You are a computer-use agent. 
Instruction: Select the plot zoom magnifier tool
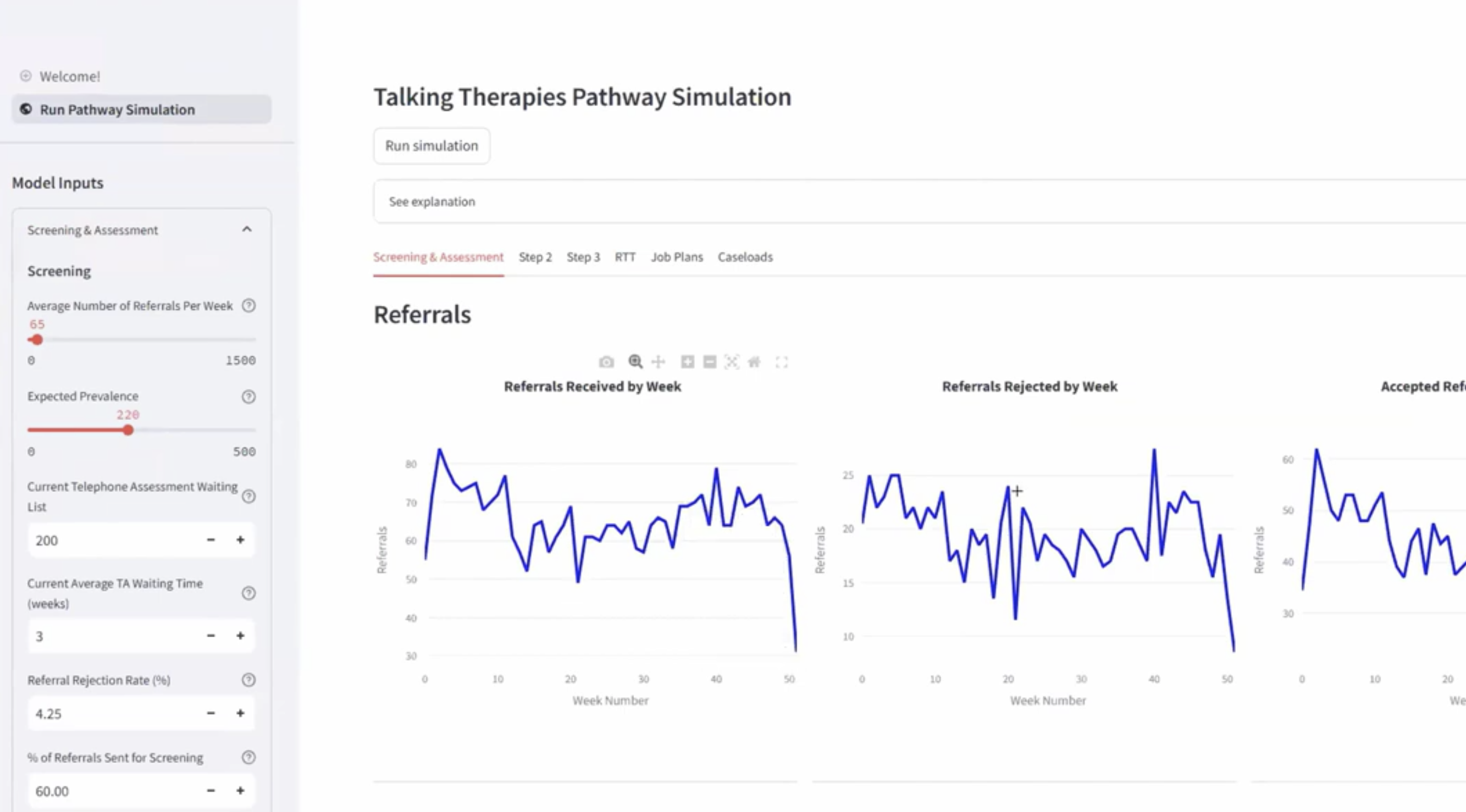tap(635, 362)
